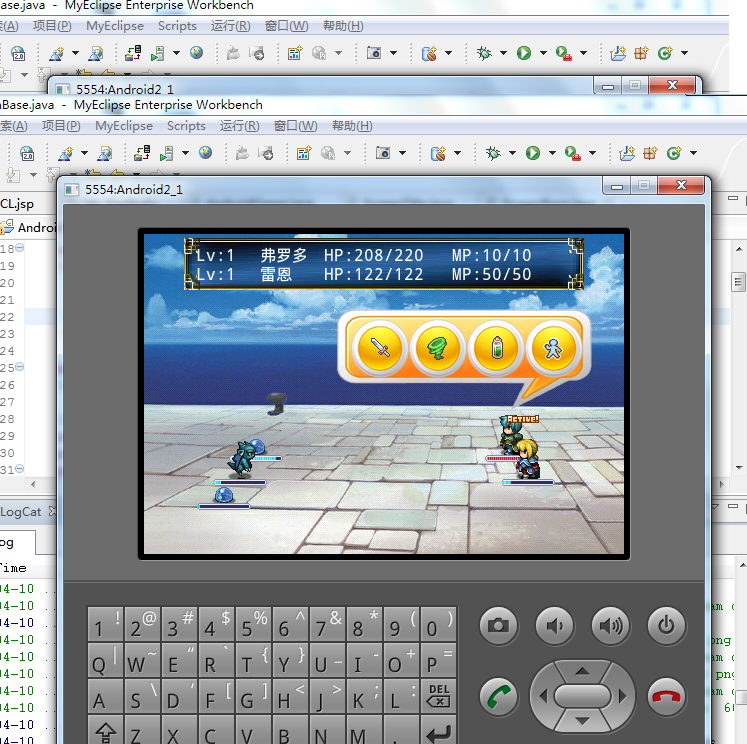Viewport: 747px width, 744px height.
Task: Click the emulator power button
Action: (666, 625)
